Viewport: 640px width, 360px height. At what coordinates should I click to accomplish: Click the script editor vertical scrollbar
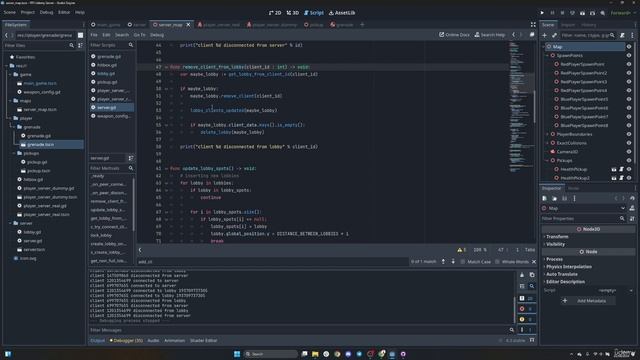coord(535,106)
